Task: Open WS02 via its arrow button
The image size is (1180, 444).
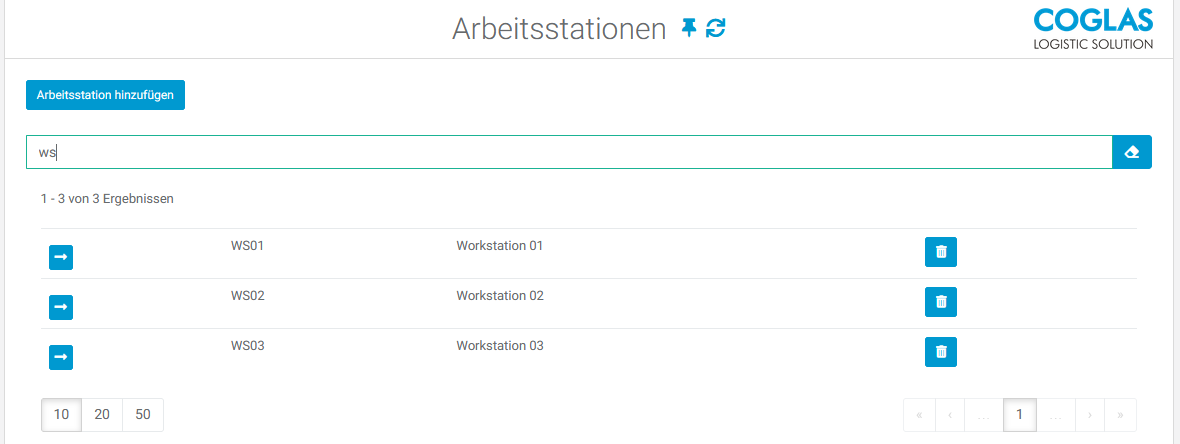Action: click(61, 307)
